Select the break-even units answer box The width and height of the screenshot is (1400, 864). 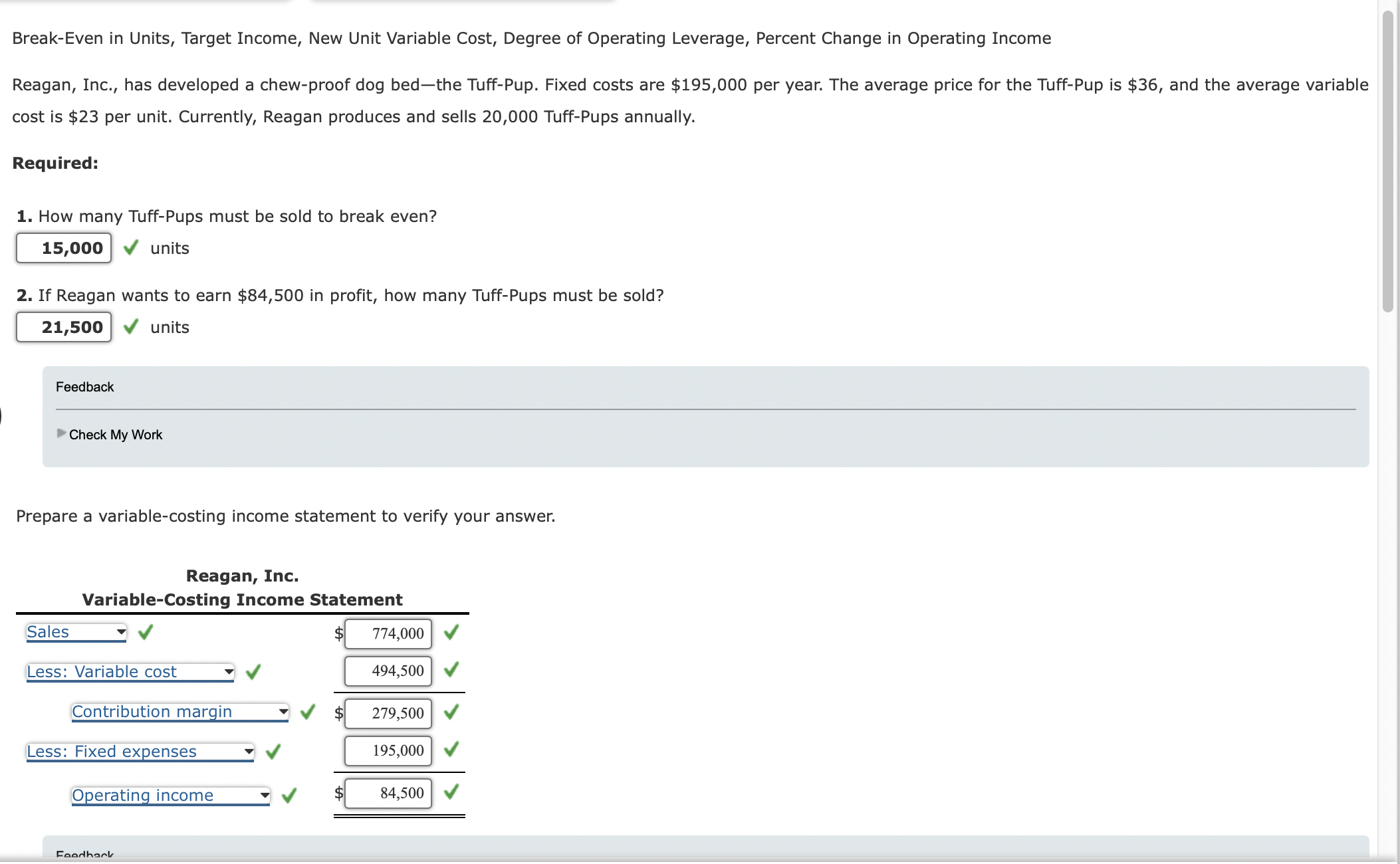pos(63,247)
